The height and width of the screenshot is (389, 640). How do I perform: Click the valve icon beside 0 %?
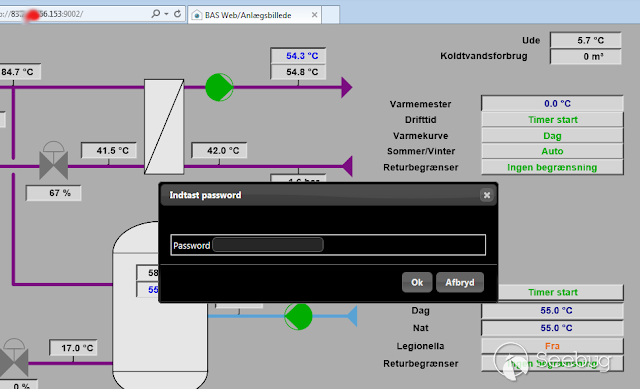point(13,357)
